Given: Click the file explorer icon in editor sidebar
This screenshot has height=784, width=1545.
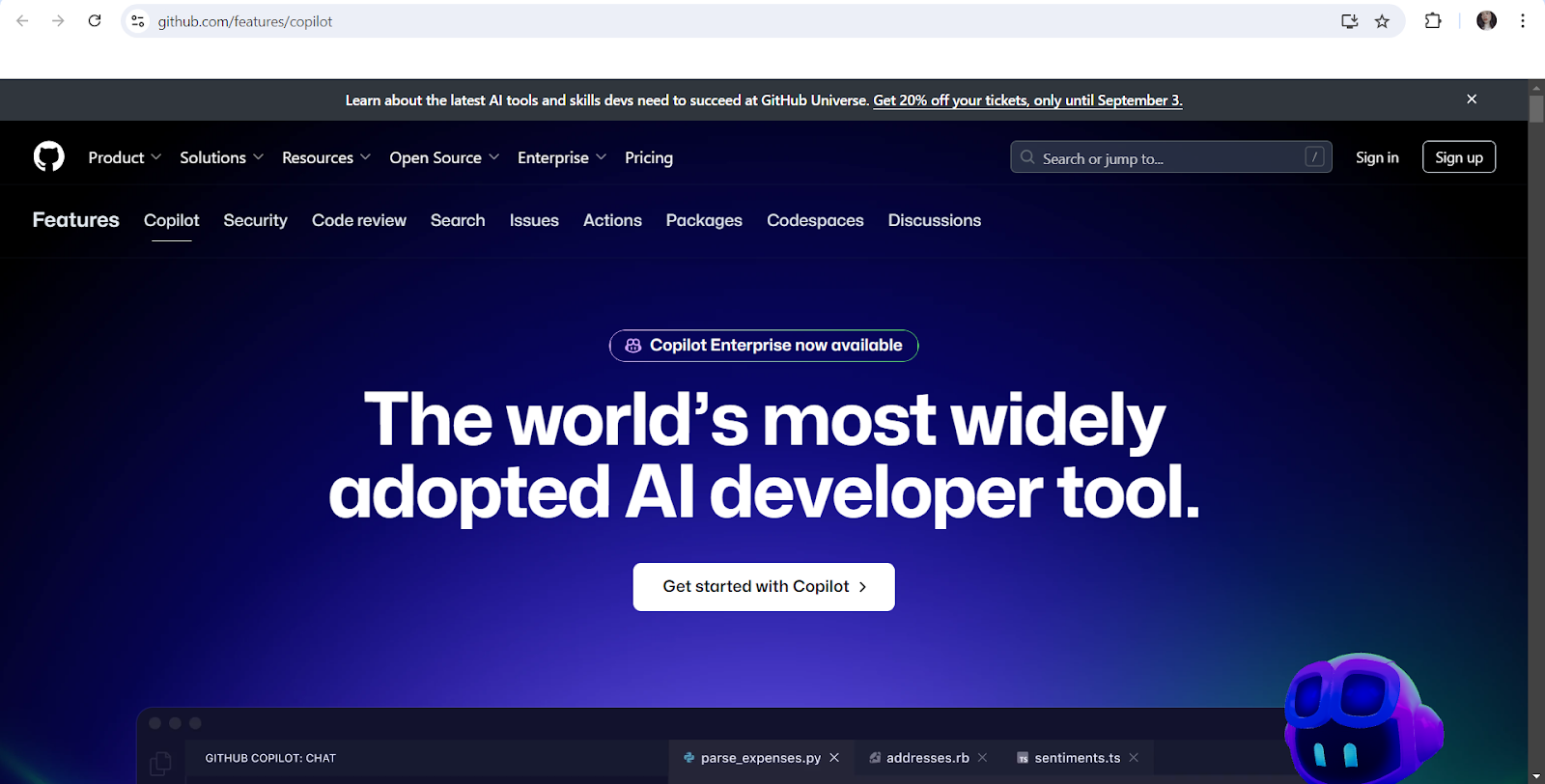Looking at the screenshot, I should (160, 763).
